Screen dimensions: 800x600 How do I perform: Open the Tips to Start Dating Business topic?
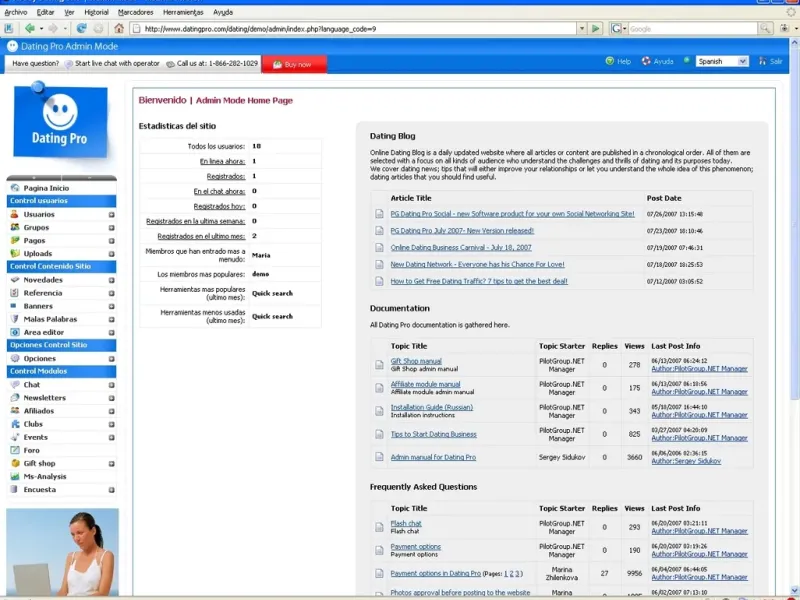point(434,434)
